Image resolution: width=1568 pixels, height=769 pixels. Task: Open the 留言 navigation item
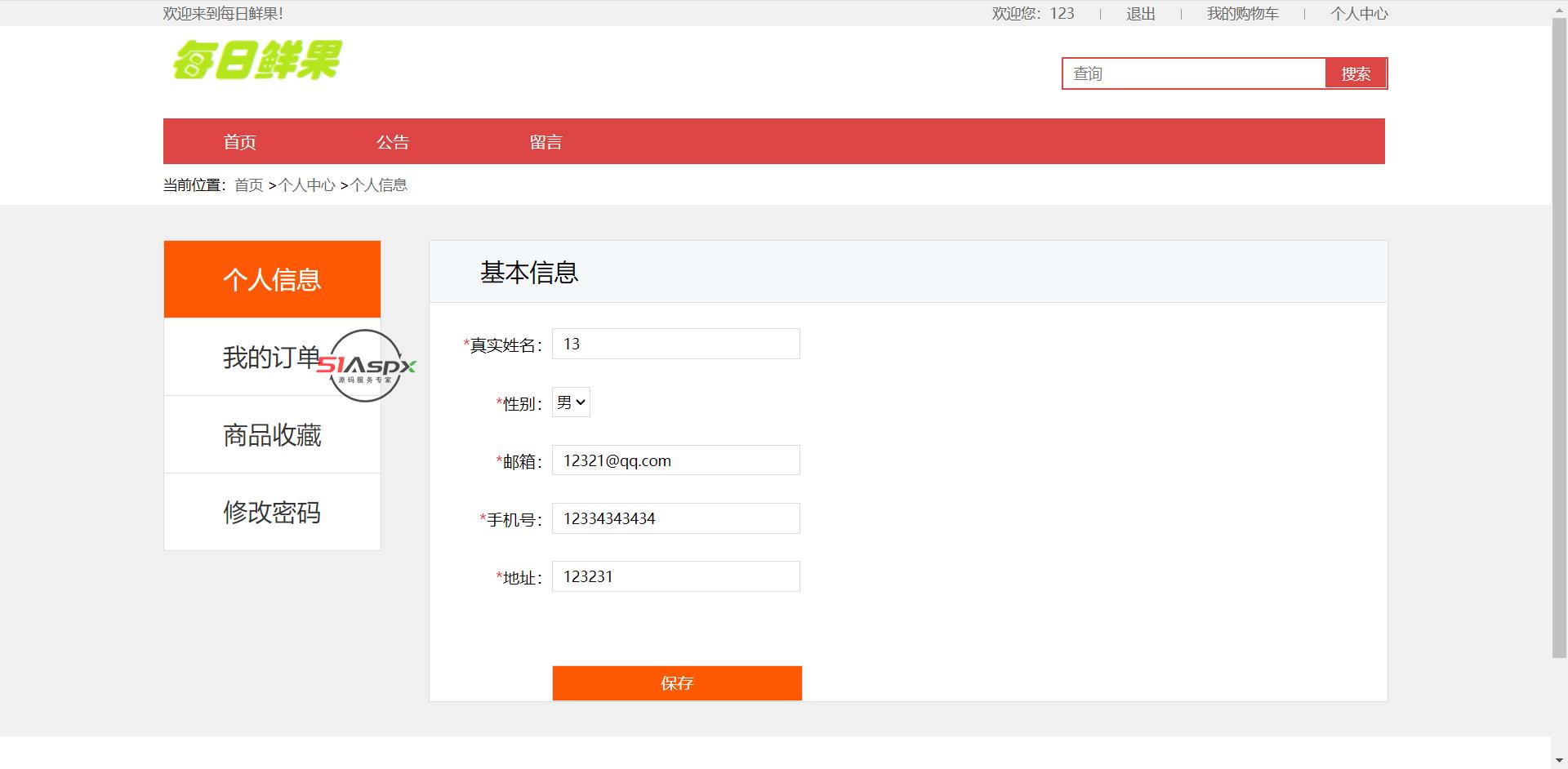546,142
